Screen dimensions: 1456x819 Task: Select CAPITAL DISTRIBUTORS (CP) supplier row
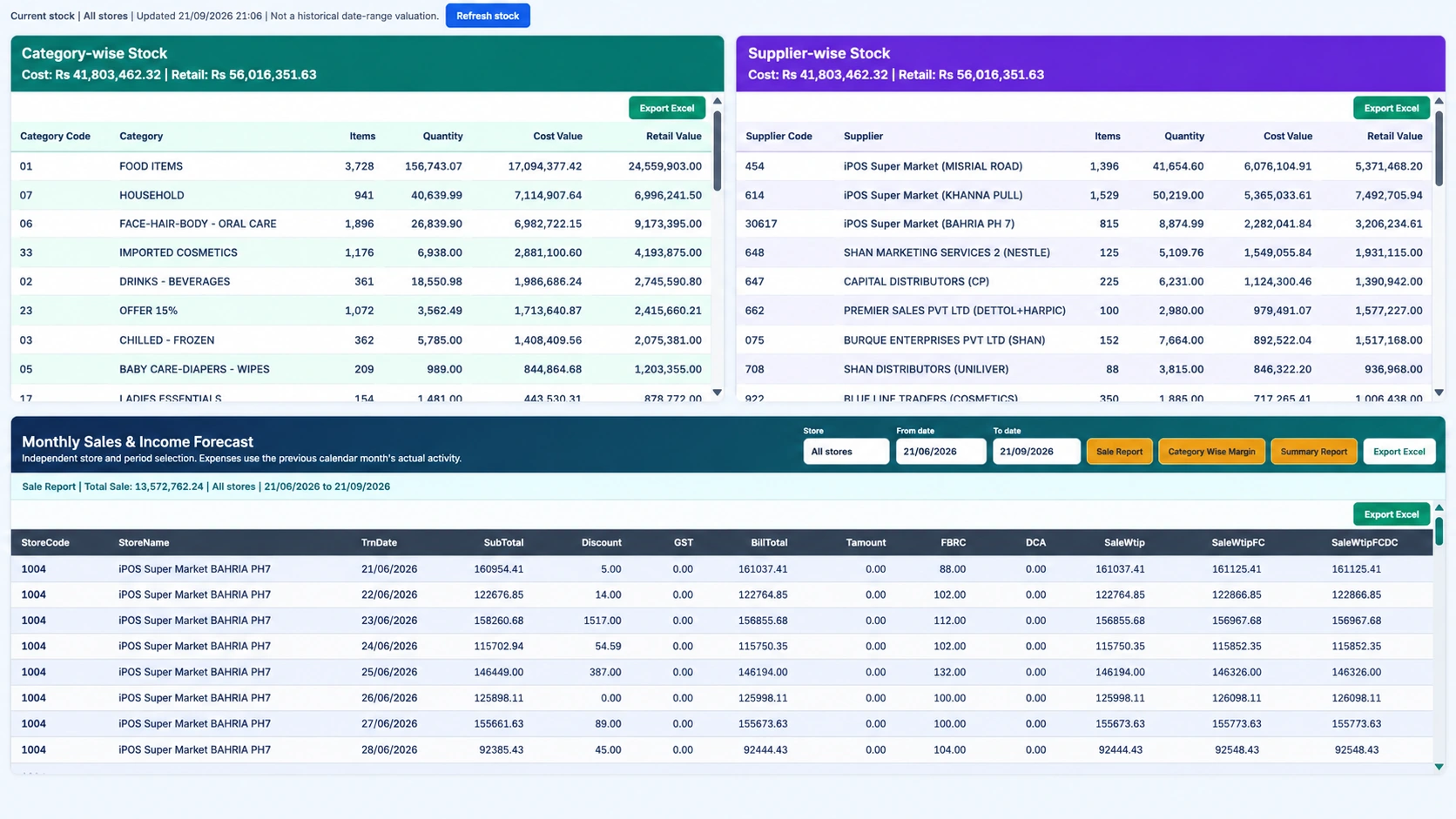[x=1084, y=282]
